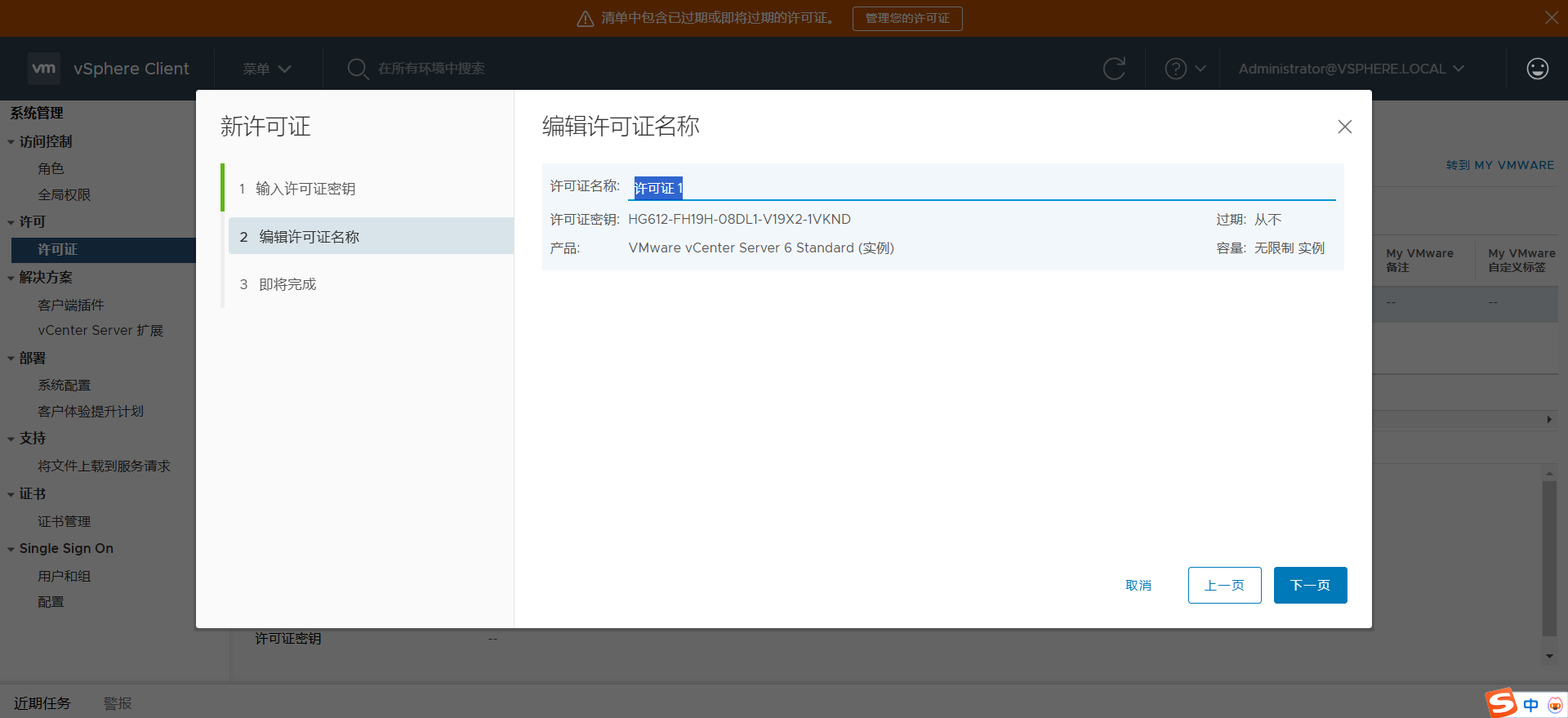Click the warning triangle icon in banner

pyautogui.click(x=585, y=19)
